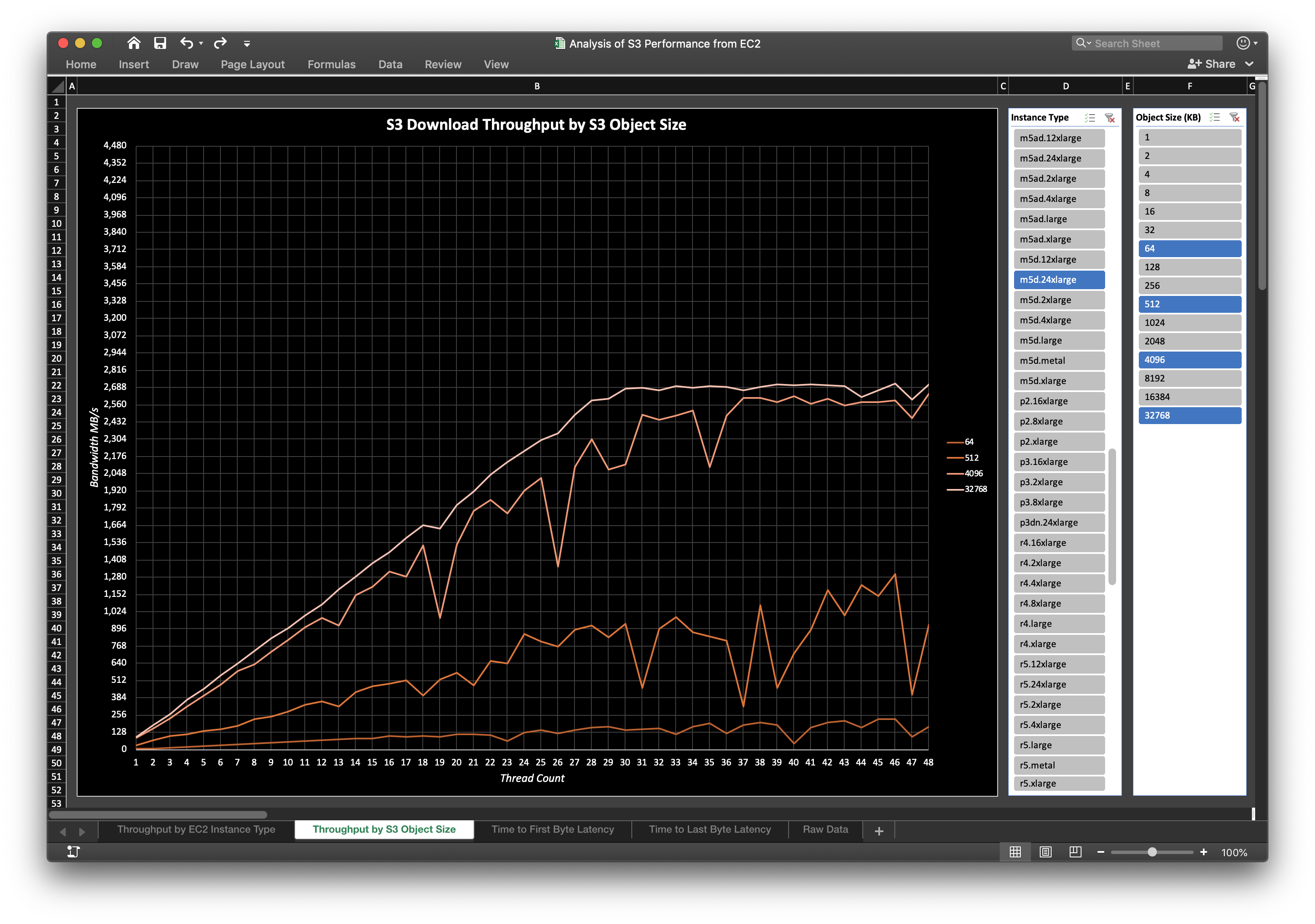Click the zoom slider handle
1315x924 pixels.
[x=1152, y=852]
